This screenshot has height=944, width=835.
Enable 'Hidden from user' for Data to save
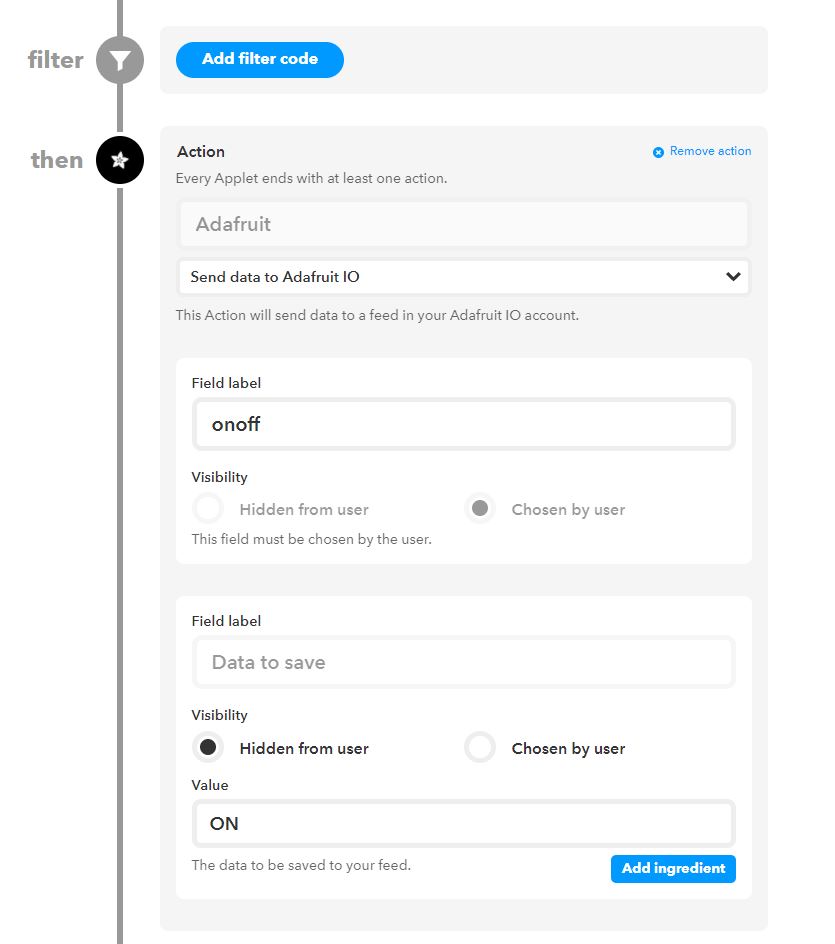[208, 747]
